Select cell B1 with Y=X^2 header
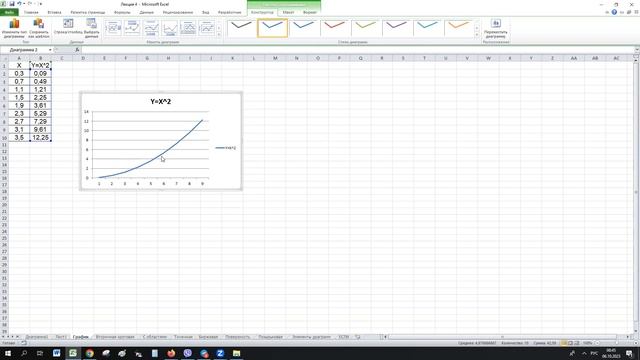The image size is (640, 360). [40, 65]
